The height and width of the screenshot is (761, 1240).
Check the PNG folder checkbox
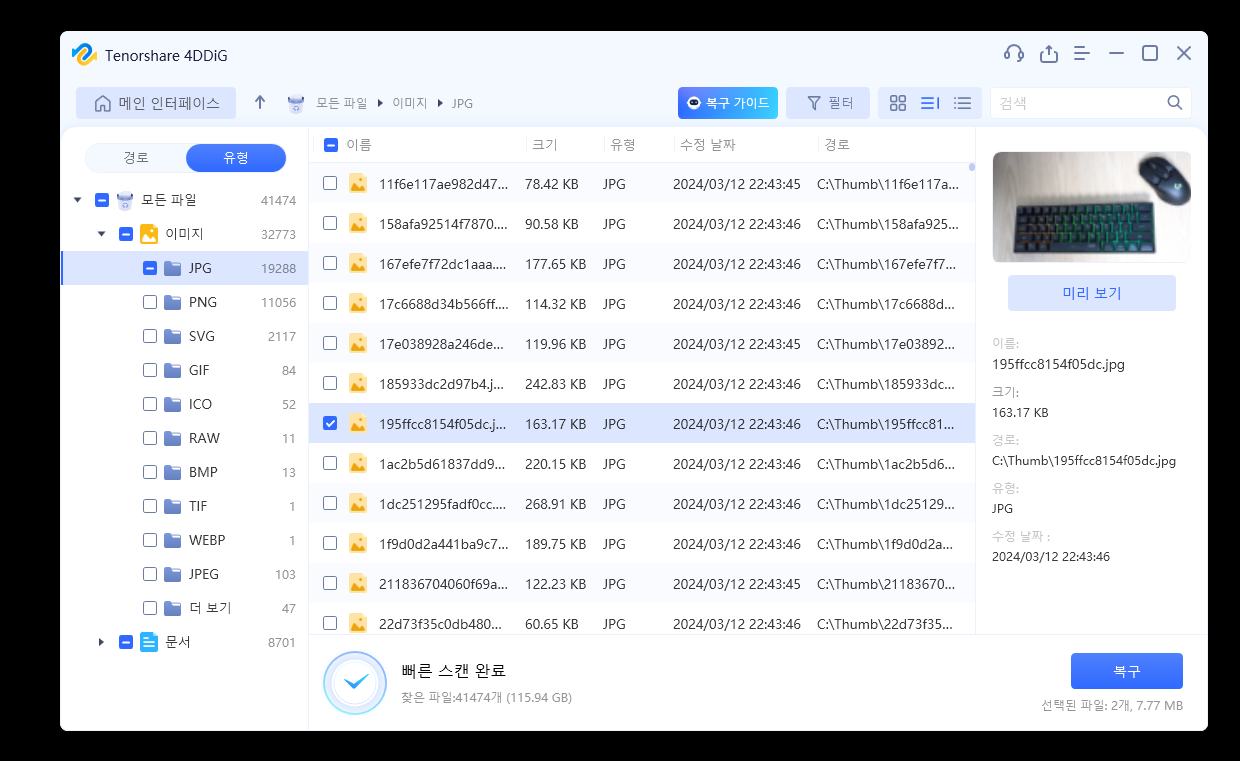coord(149,302)
